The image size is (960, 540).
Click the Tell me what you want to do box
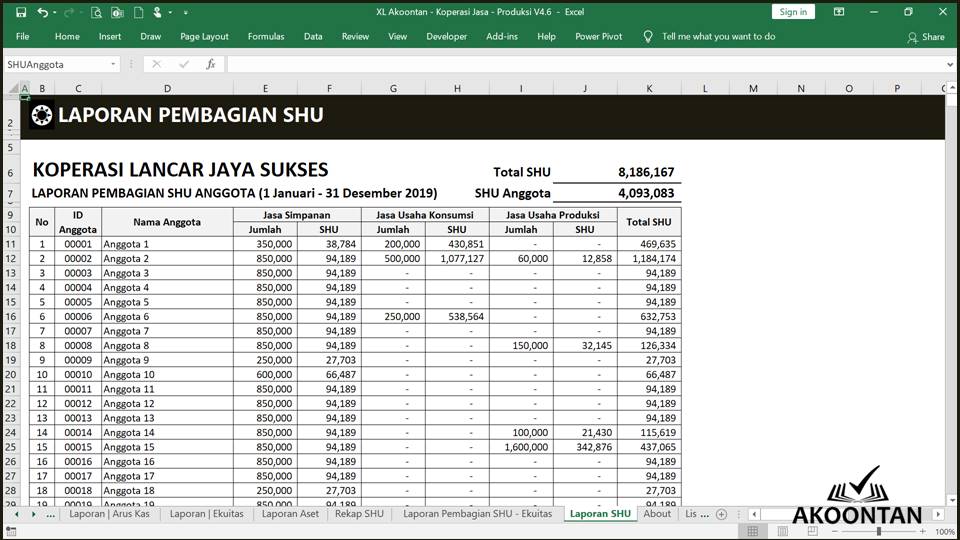coord(718,37)
